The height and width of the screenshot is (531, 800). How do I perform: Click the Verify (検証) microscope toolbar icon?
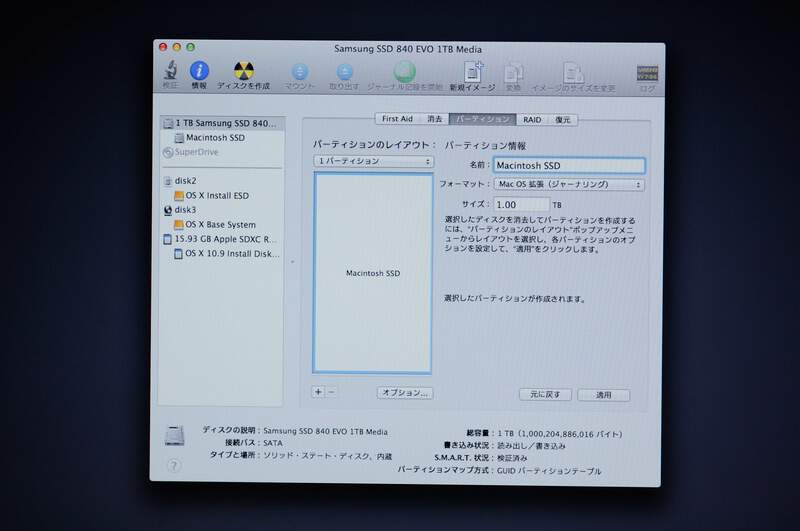click(x=171, y=72)
